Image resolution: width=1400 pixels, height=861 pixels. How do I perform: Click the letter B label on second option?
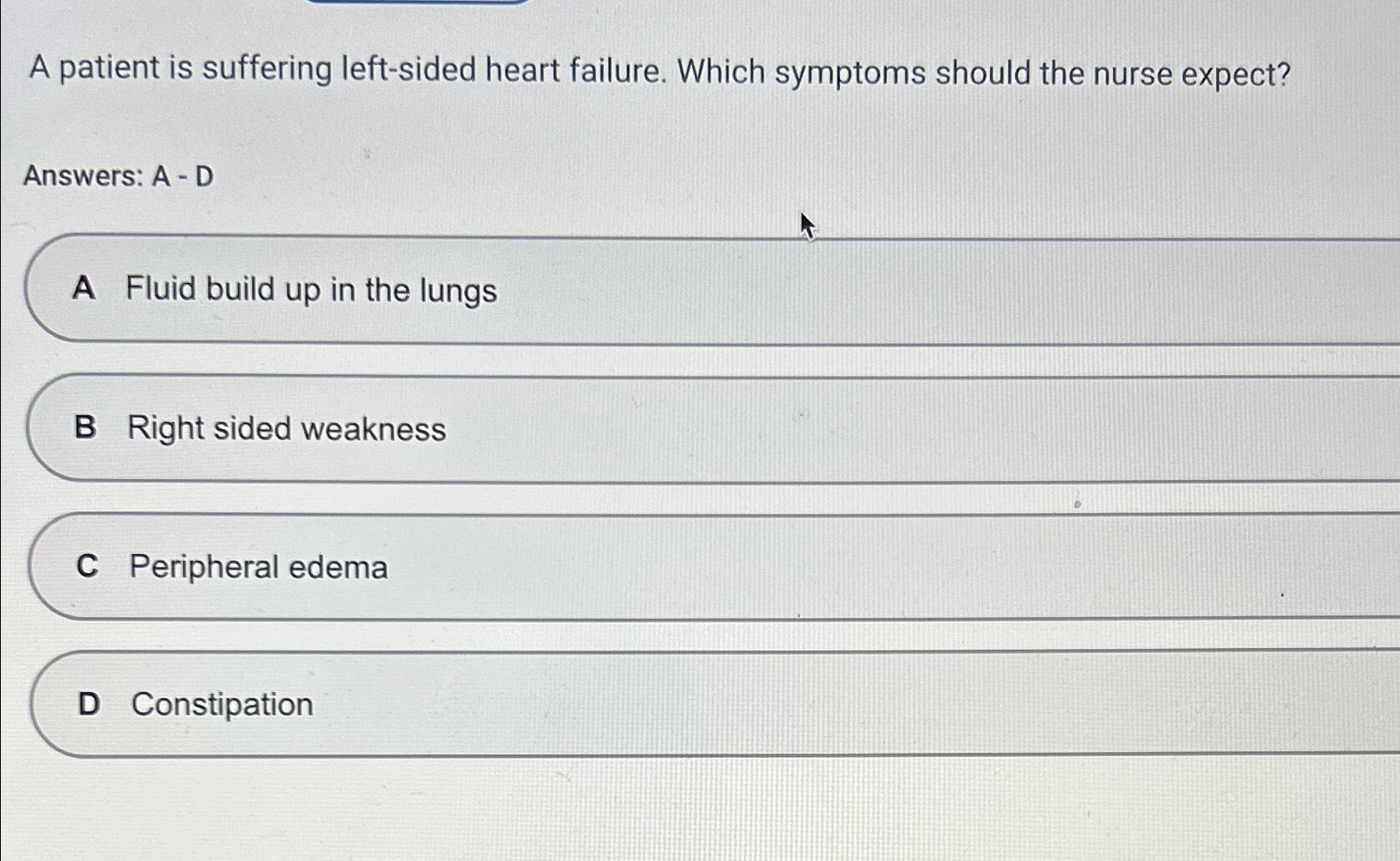click(x=87, y=429)
